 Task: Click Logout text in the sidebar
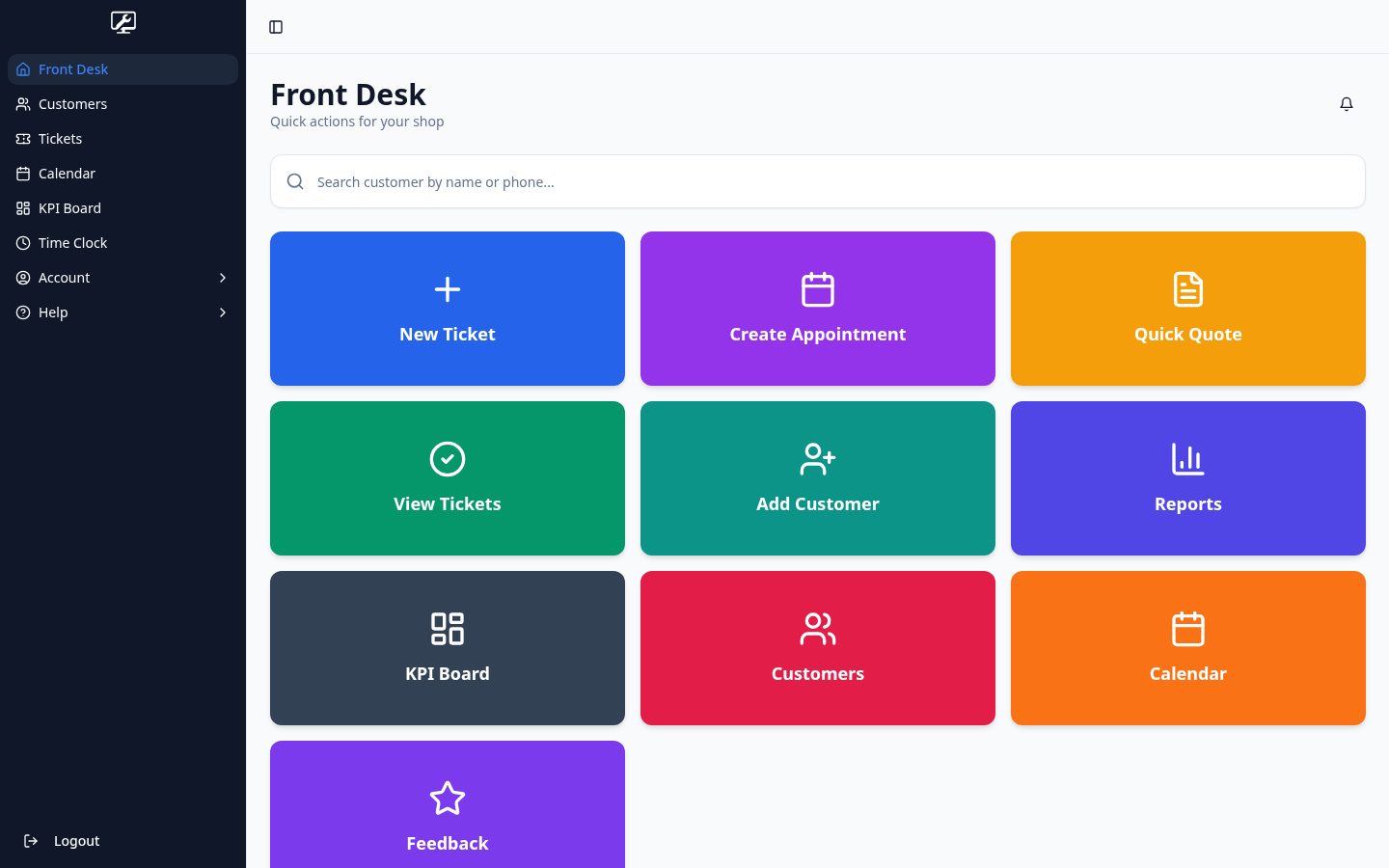77,841
